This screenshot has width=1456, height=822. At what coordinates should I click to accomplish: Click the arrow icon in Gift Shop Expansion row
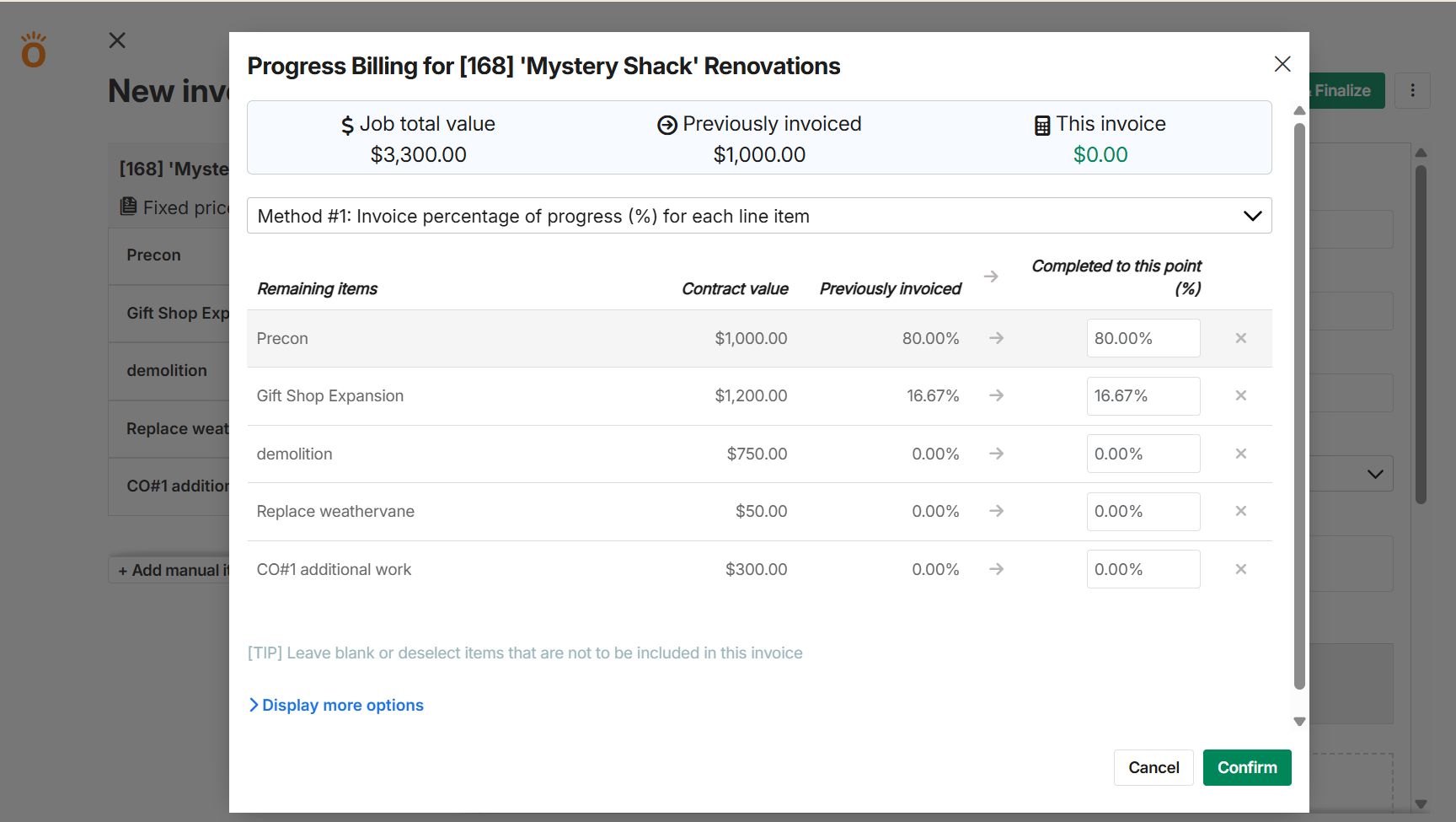pos(997,395)
